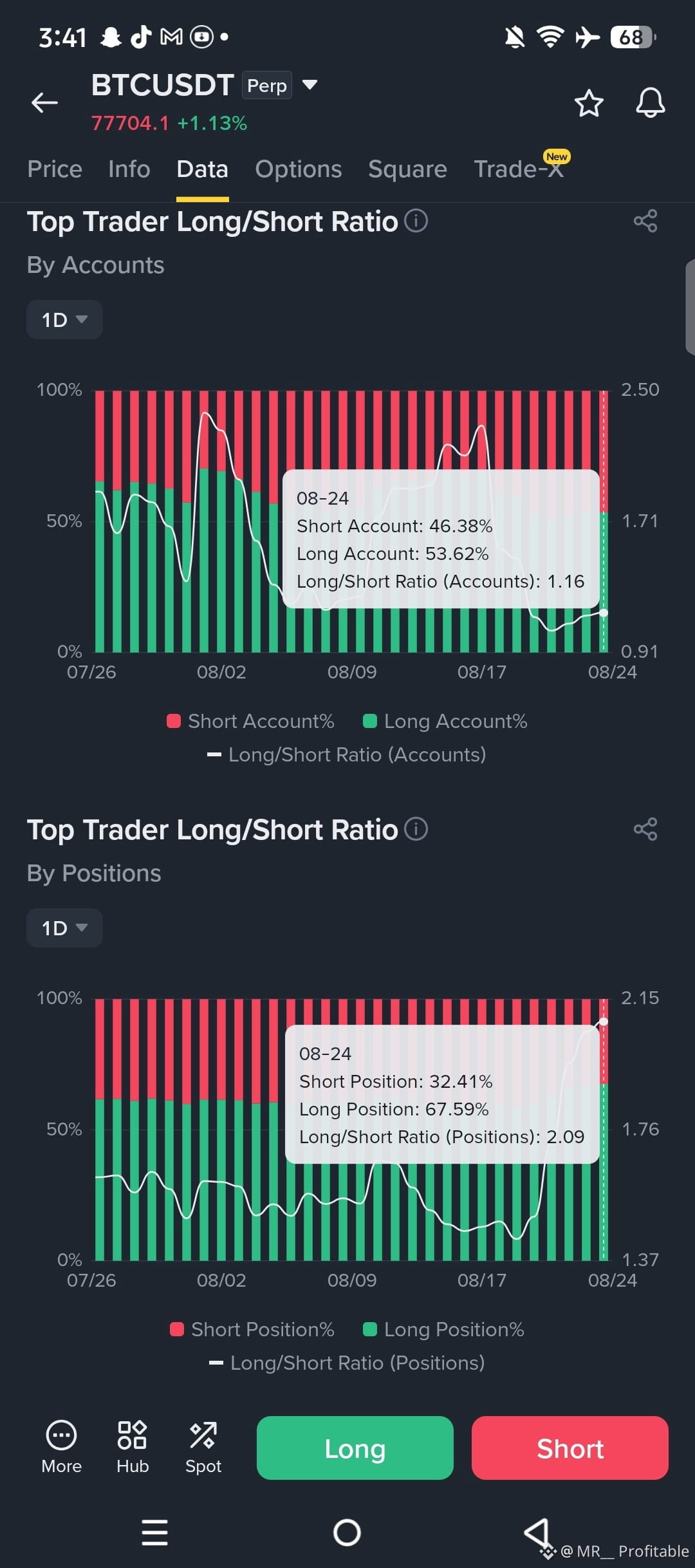695x1568 pixels.
Task: Open price alert bell icon
Action: (651, 102)
